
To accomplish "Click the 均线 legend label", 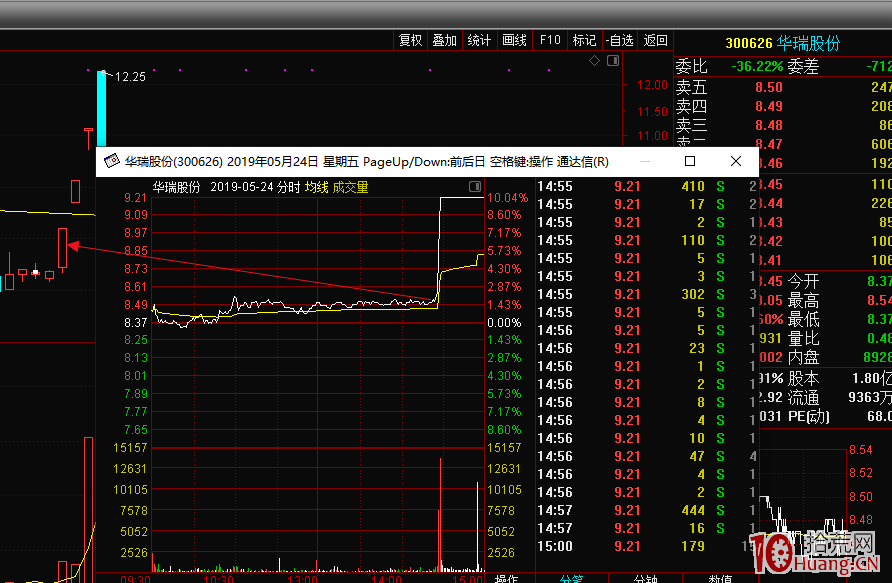I will coord(316,187).
